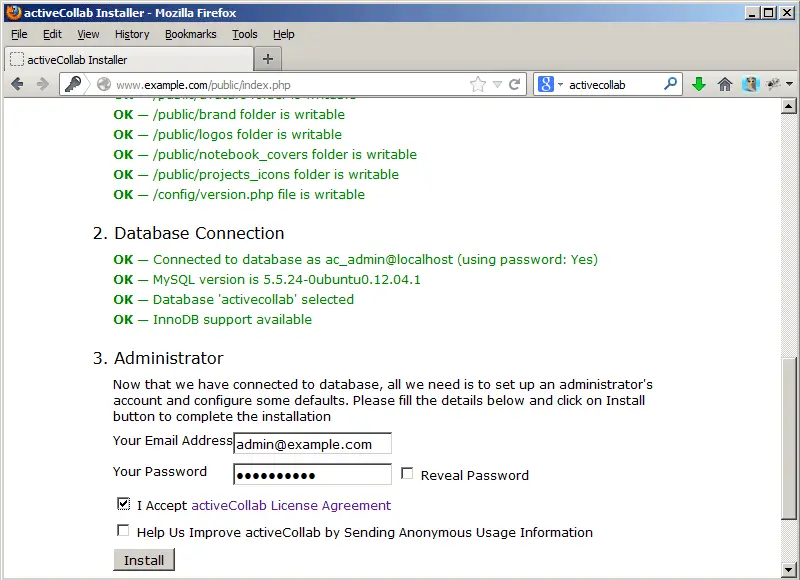Click the scrollbar down arrow
Screen dimensions: 800x580
[x=789, y=569]
